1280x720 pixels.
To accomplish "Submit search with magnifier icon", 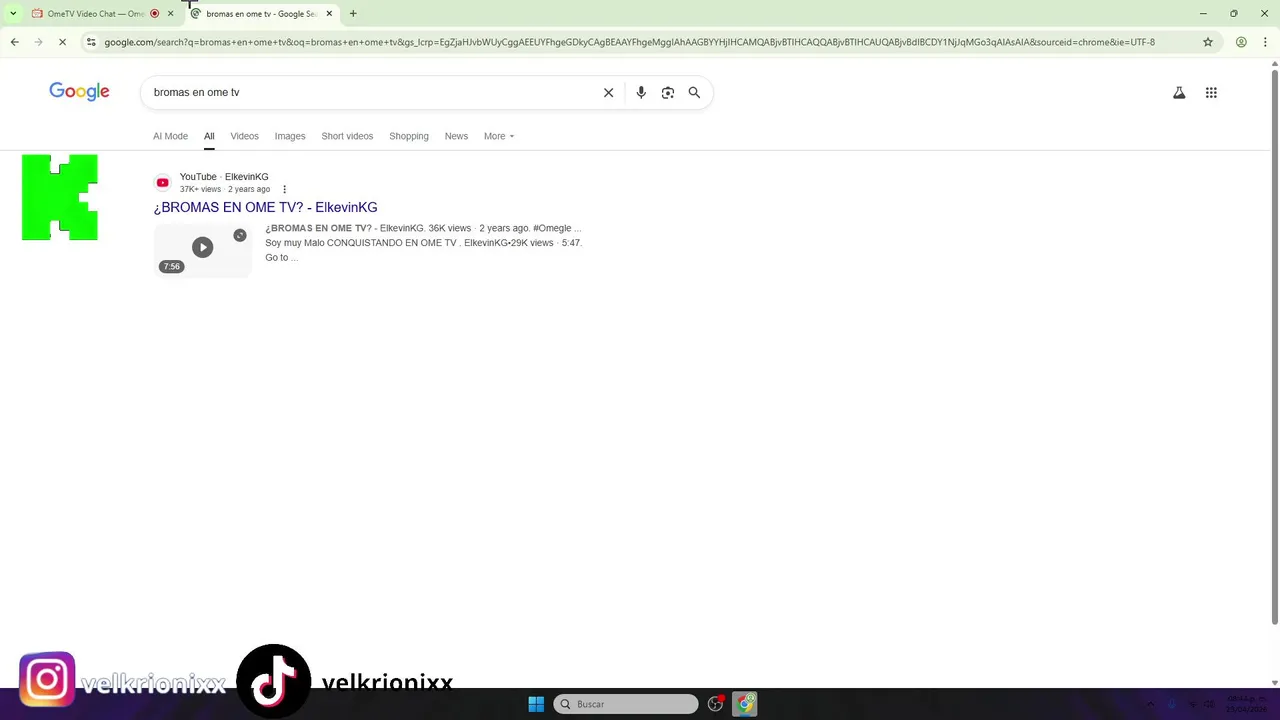I will (694, 92).
